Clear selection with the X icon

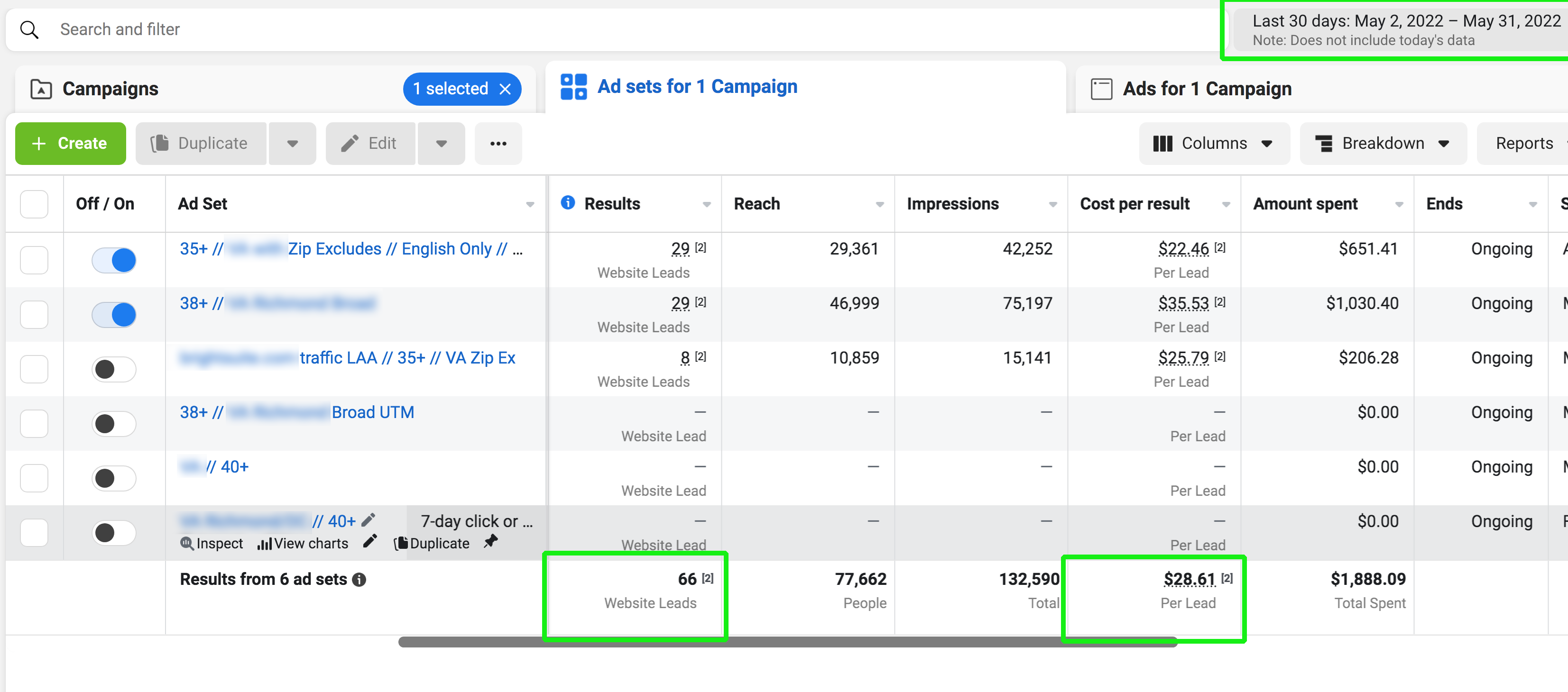[x=505, y=89]
